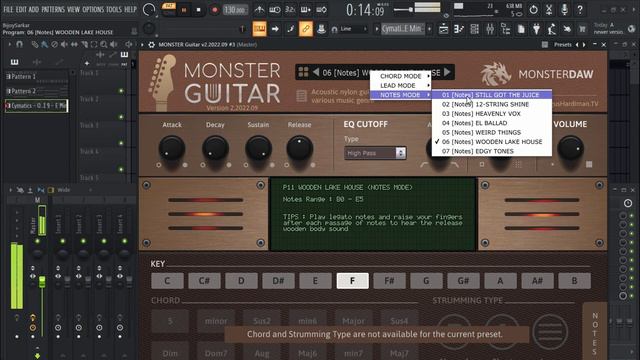Select CHORD MODE in the preset menu
640x360 pixels.
click(400, 76)
